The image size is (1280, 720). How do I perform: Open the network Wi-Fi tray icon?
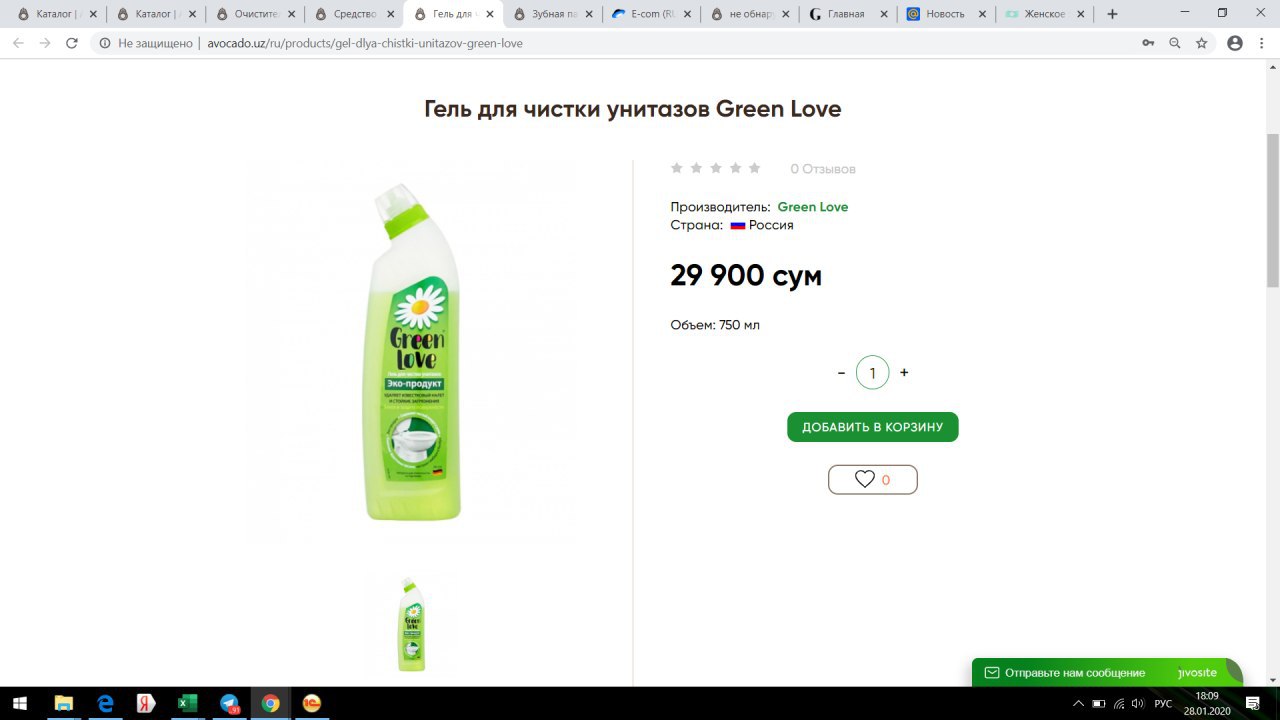[1119, 703]
